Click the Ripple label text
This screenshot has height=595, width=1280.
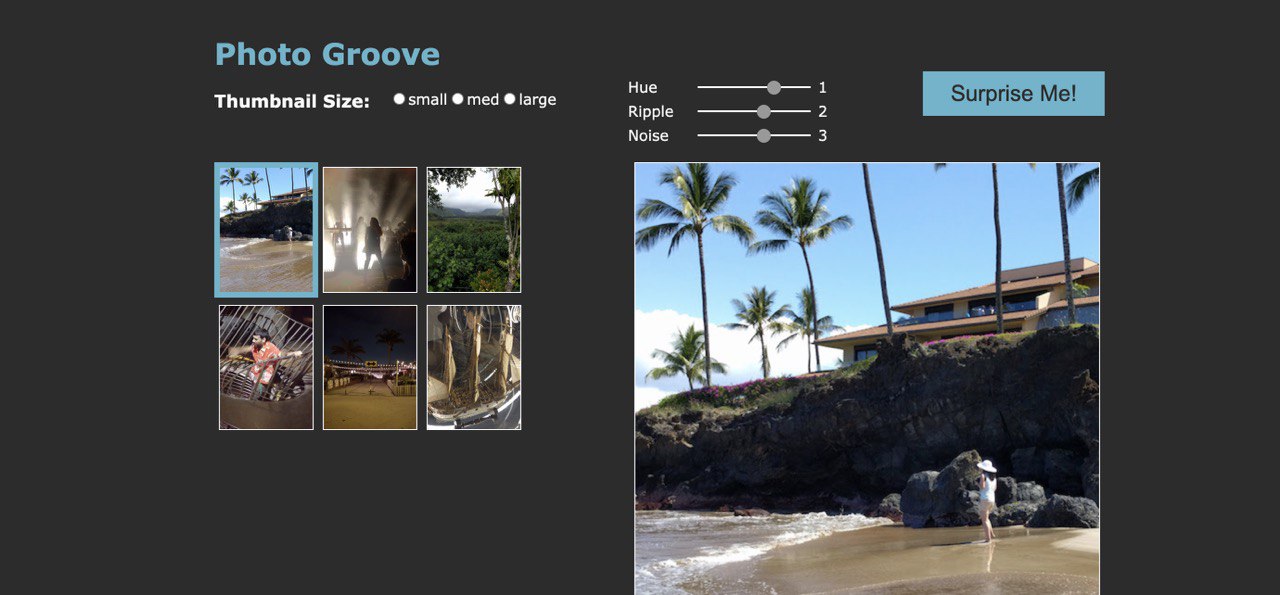[x=651, y=112]
